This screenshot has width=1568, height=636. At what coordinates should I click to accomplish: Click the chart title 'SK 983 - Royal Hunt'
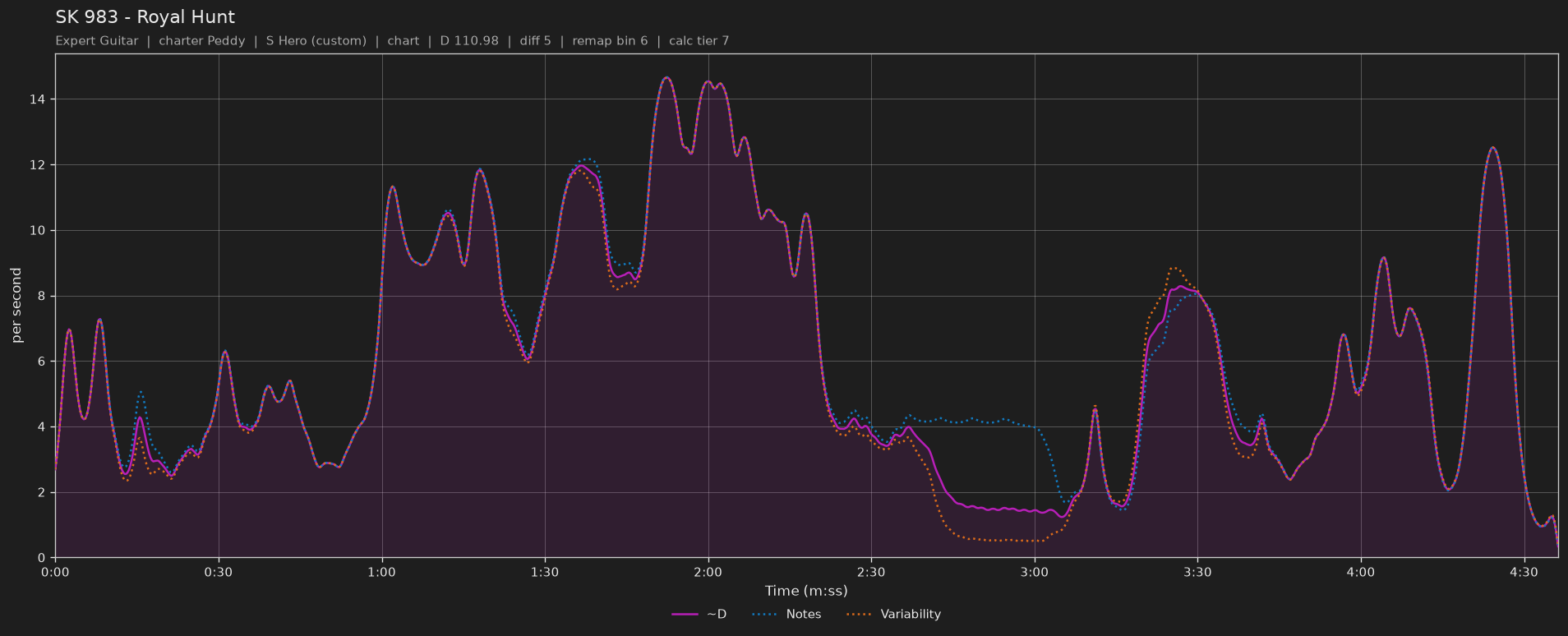click(x=145, y=17)
